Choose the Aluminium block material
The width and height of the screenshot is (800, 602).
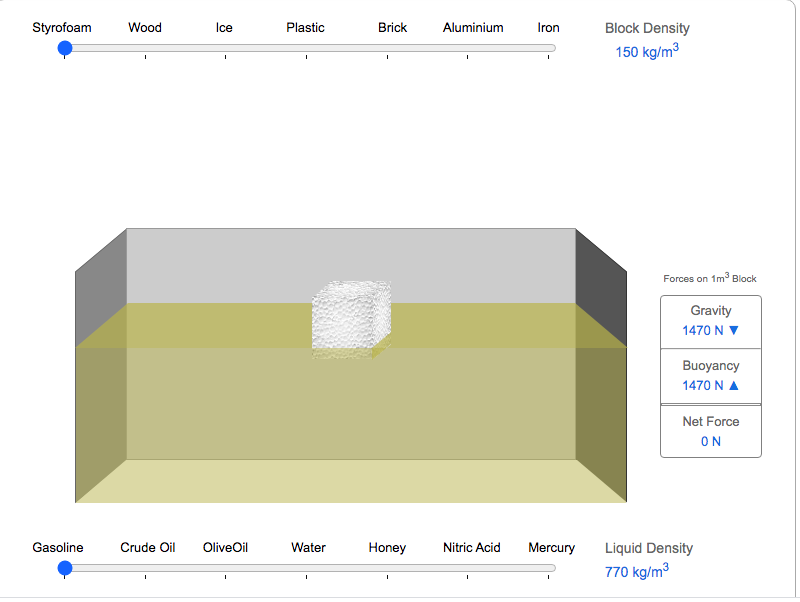point(473,28)
